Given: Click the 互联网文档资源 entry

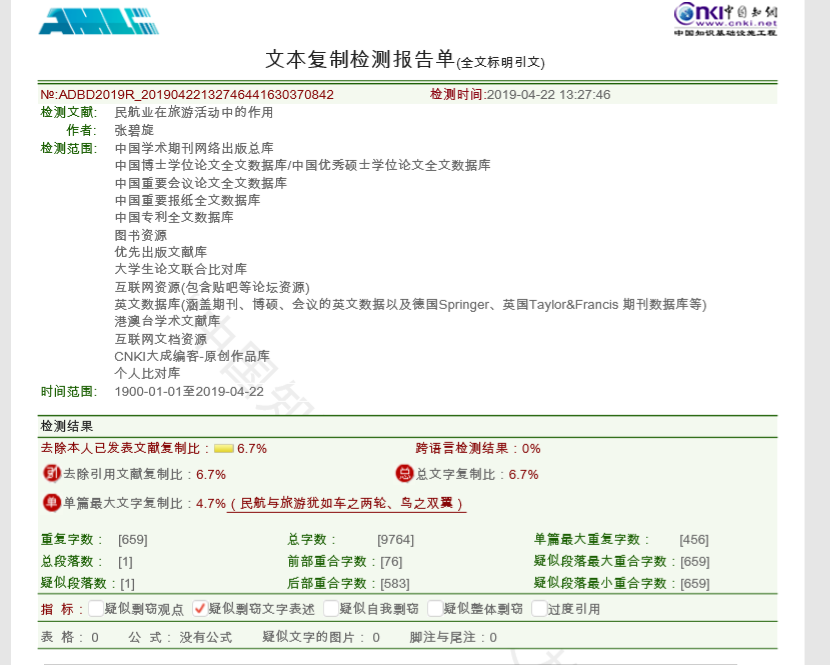Looking at the screenshot, I should point(160,338).
